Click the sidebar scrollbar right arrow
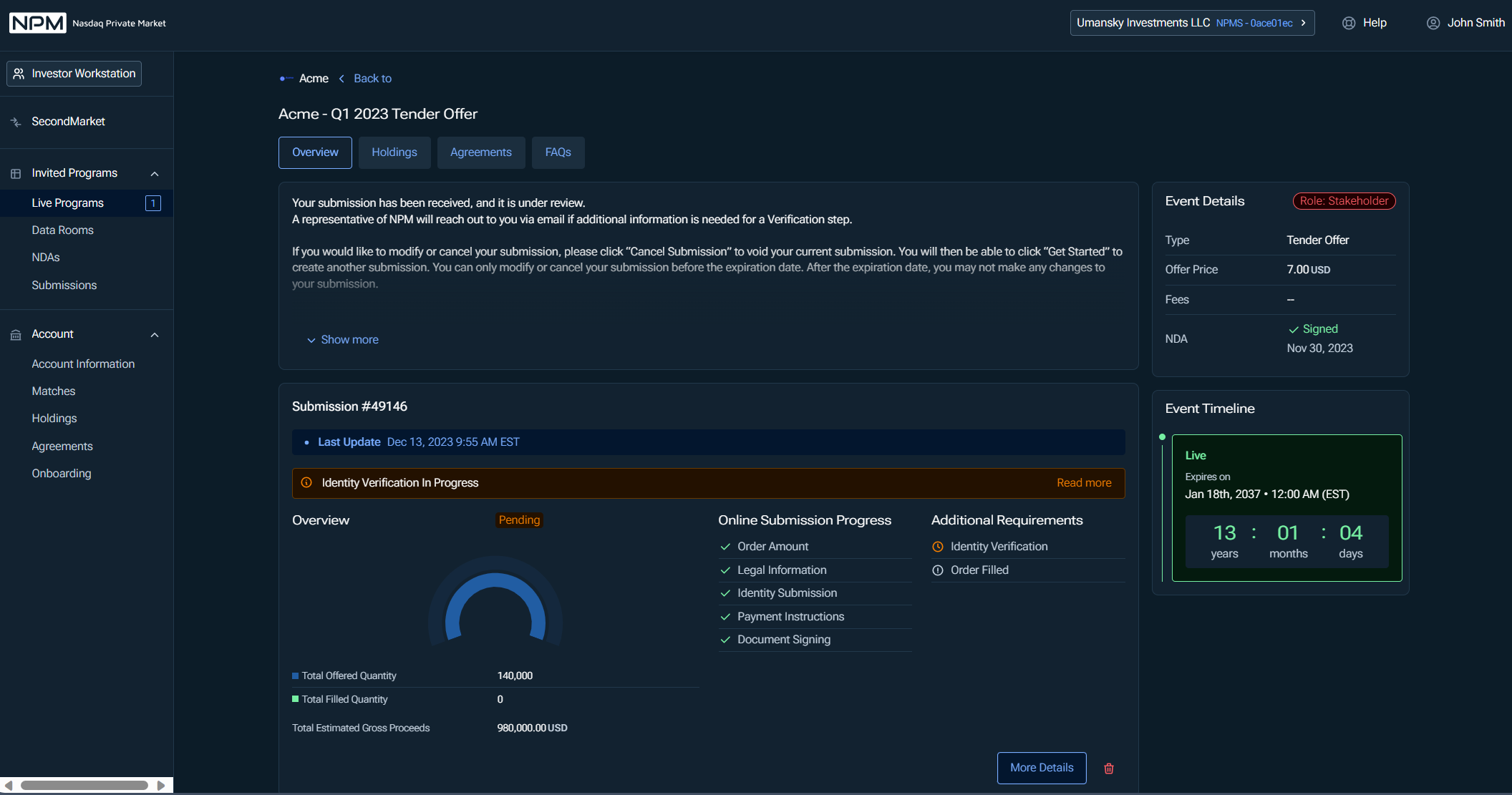Image resolution: width=1512 pixels, height=795 pixels. pos(161,786)
